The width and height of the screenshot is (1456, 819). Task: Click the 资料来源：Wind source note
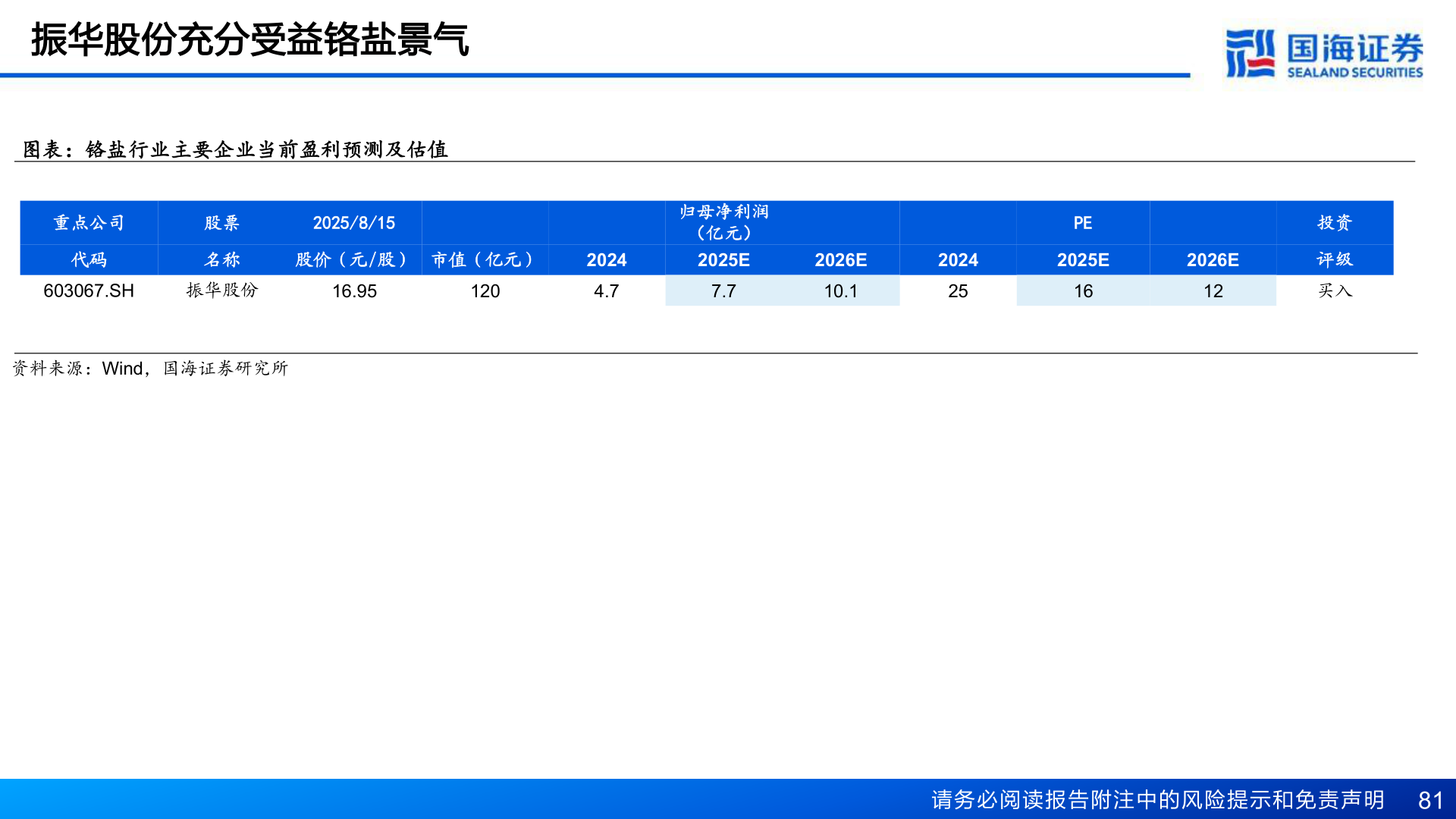tap(152, 369)
